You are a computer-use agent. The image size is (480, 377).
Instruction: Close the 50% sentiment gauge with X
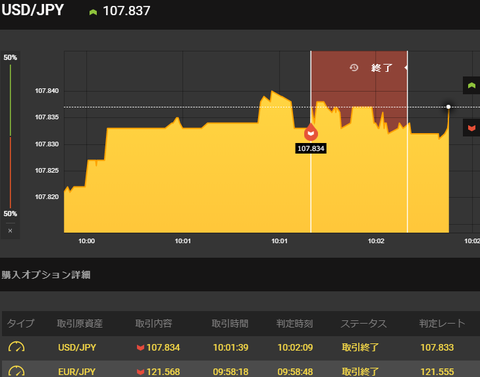10,231
